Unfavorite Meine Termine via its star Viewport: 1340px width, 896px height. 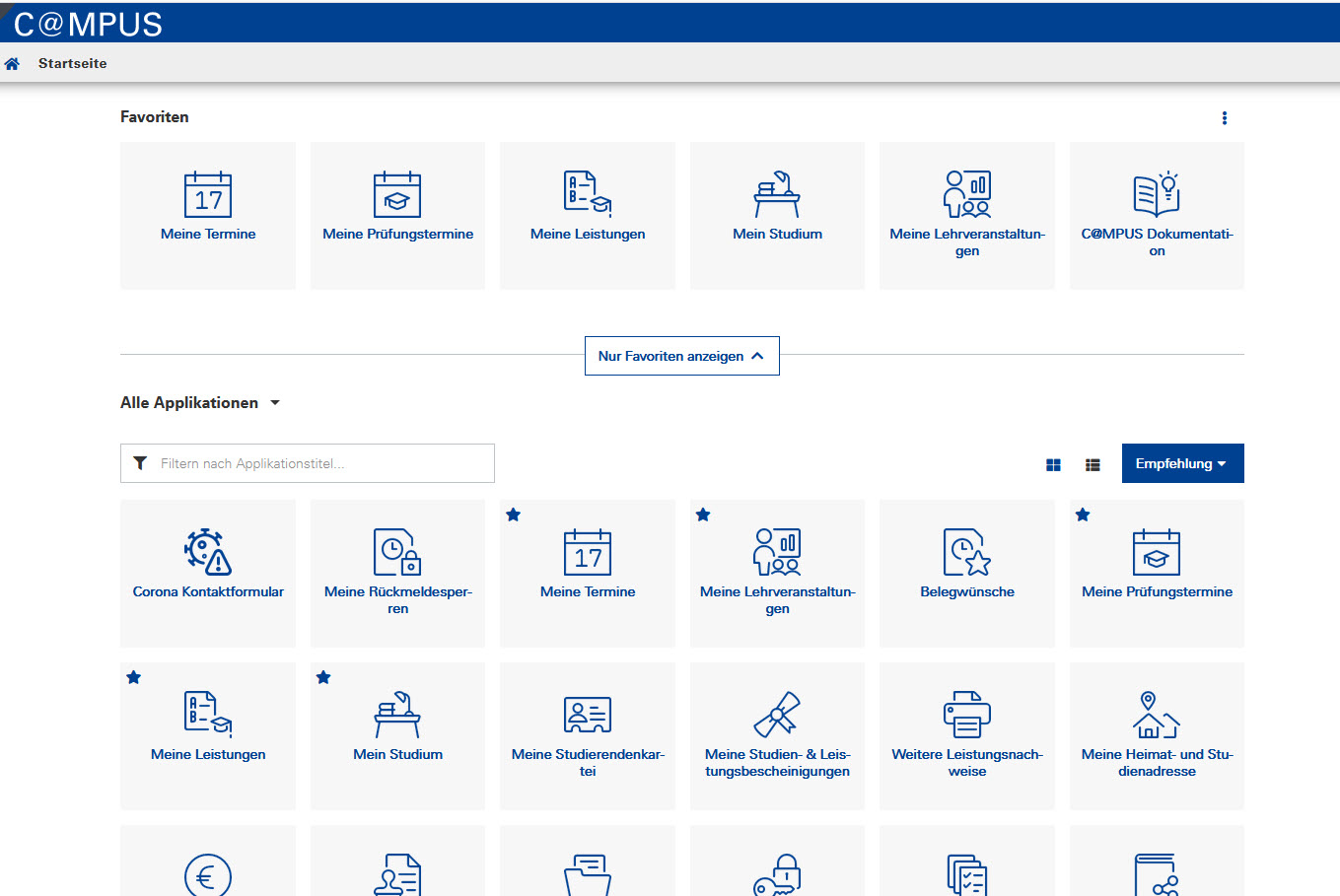click(x=513, y=515)
